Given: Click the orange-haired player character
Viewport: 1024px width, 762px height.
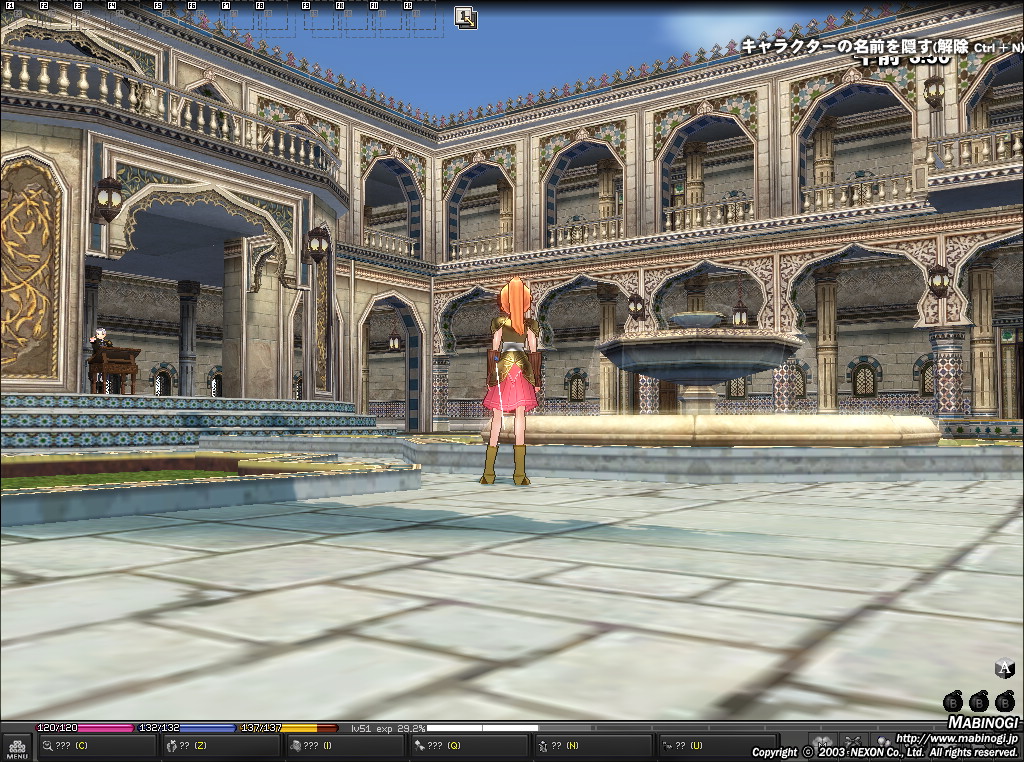Looking at the screenshot, I should [514, 381].
